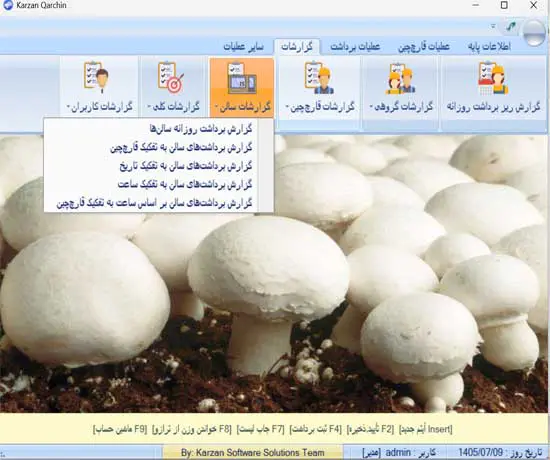Expand the quick access toolbar customize arrow
The image size is (550, 460).
coord(493,26)
